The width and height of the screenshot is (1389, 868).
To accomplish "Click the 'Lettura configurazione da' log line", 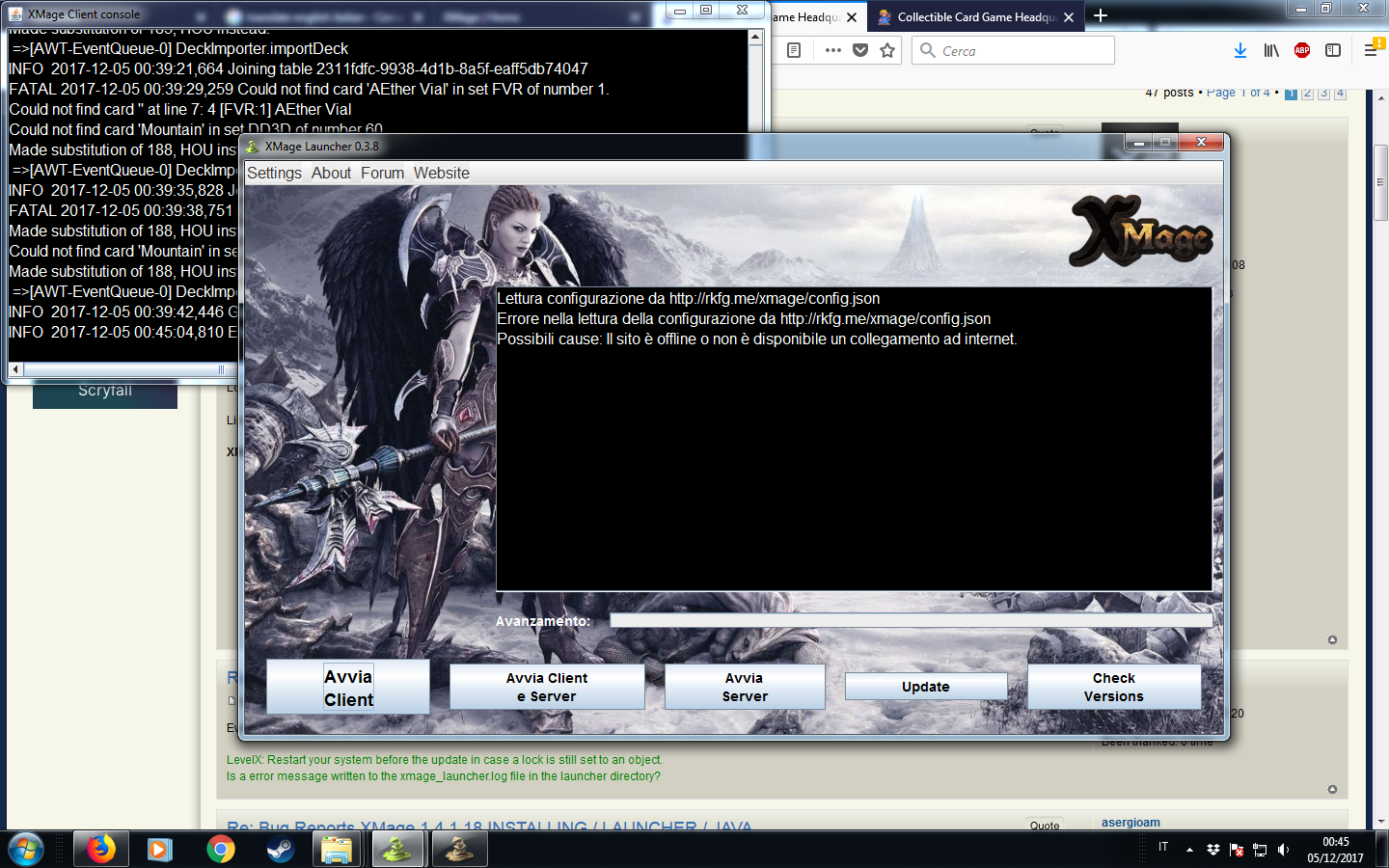I will coord(689,299).
